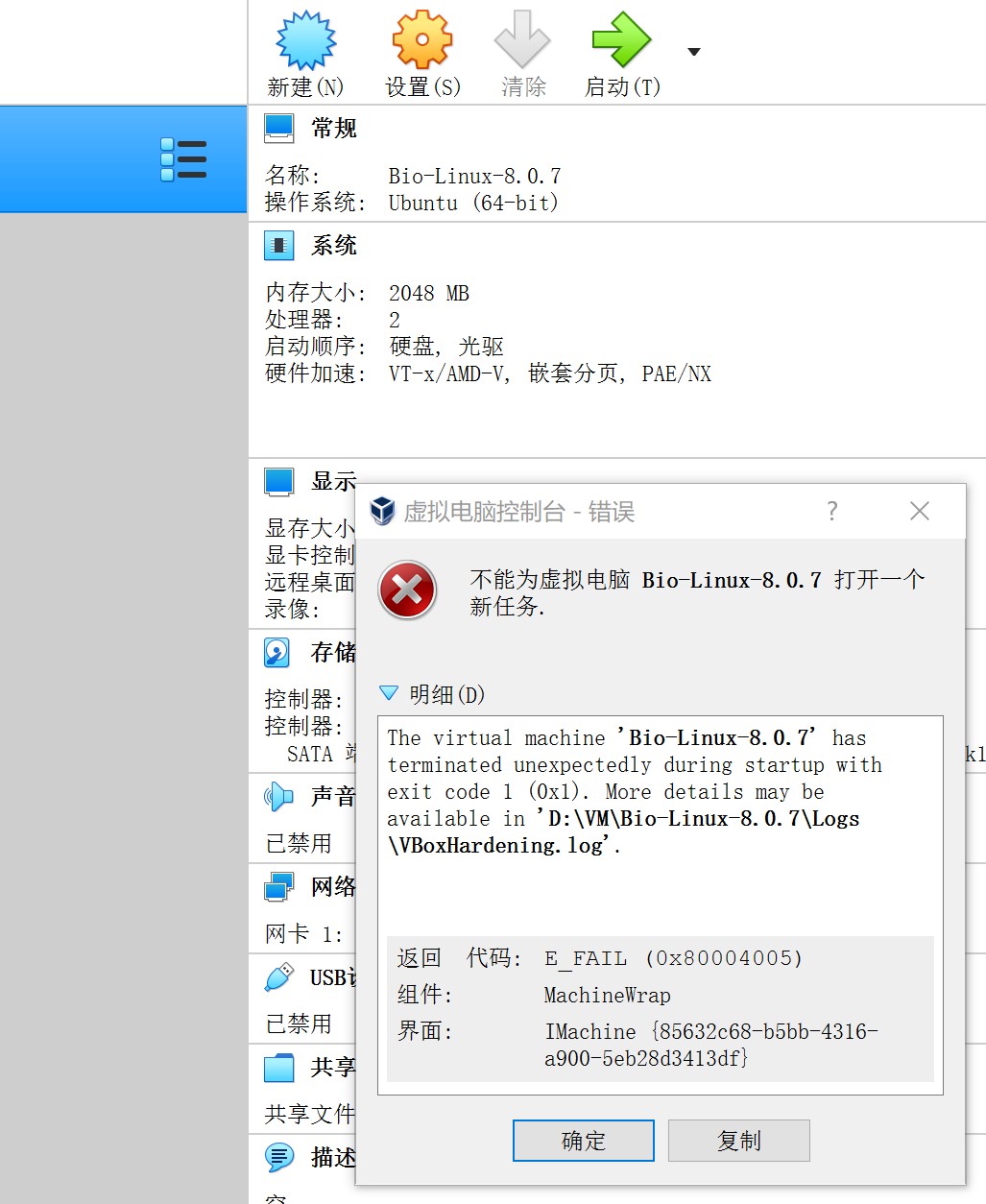Click the Shared Folders (共享) folder icon
986x1204 pixels.
click(279, 1068)
